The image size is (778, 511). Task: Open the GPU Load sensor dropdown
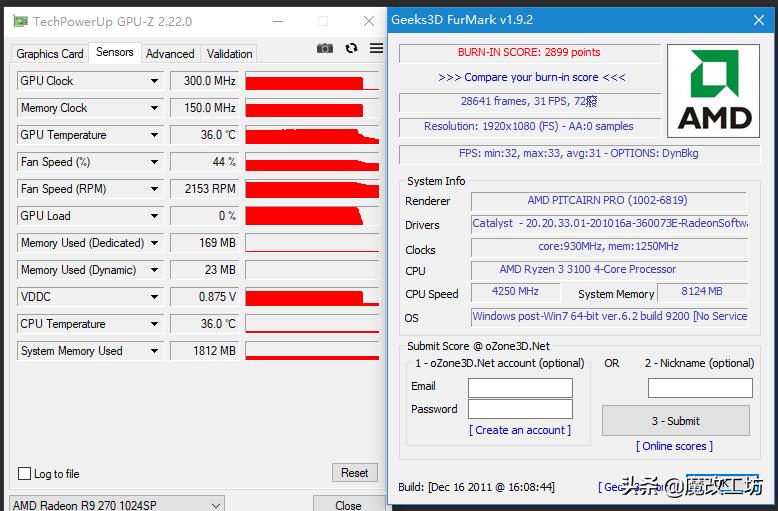tap(154, 216)
